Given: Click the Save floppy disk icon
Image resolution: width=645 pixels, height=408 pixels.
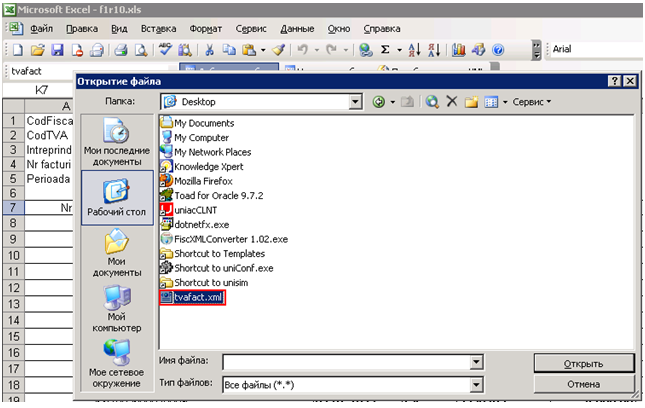Looking at the screenshot, I should [57, 50].
